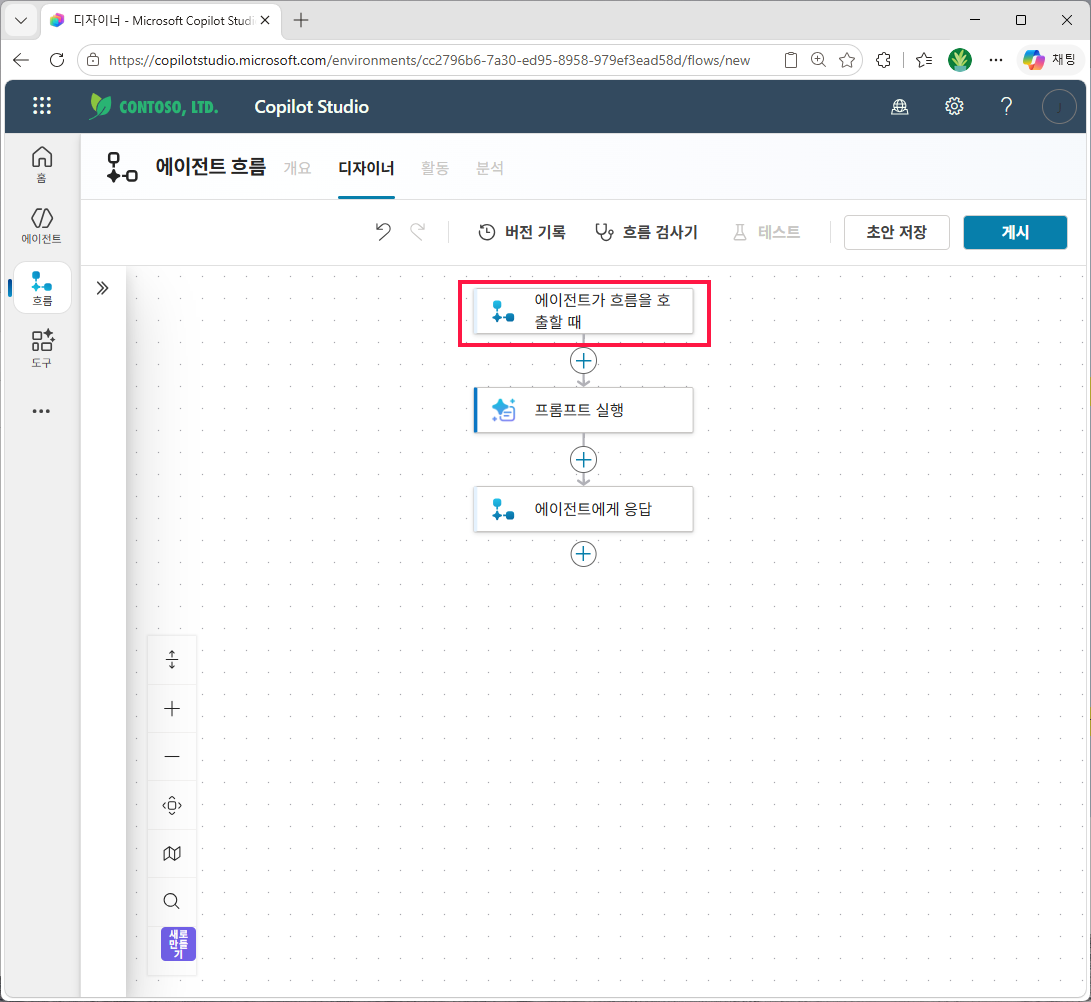Select the 프롬프트 실행 action card
Screen dimensions: 1091x1002
click(583, 410)
